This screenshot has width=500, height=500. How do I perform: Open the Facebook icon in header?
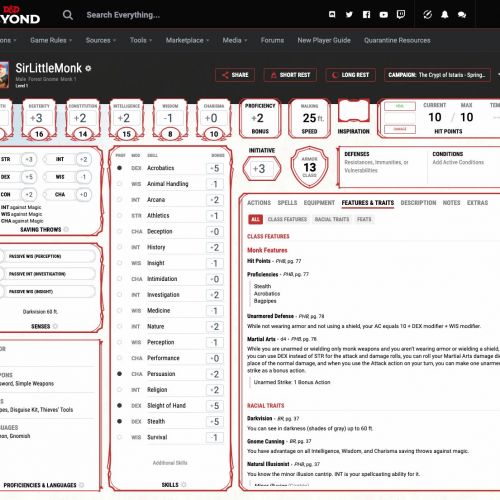pyautogui.click(x=366, y=14)
